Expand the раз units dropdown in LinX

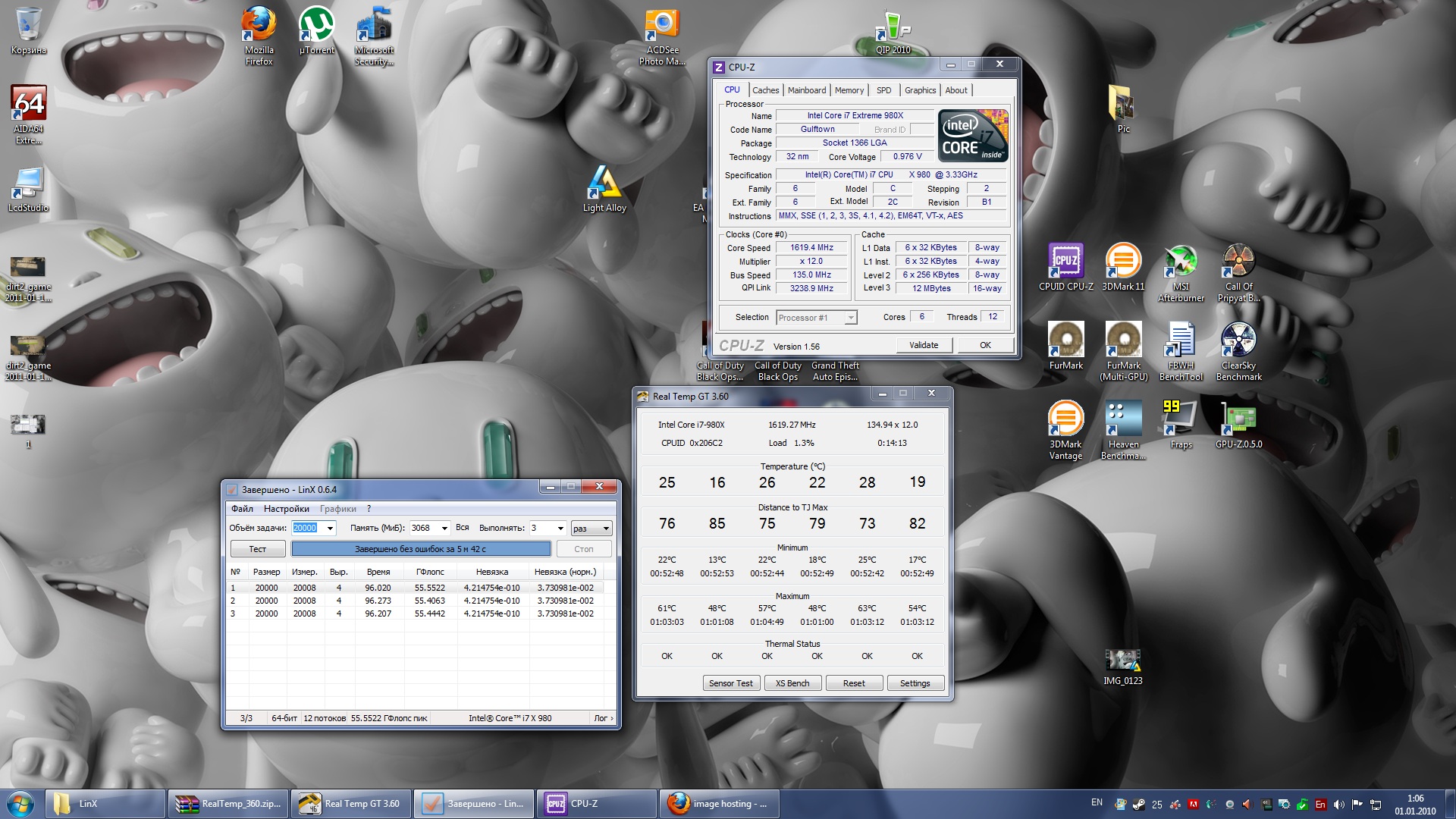pos(606,529)
